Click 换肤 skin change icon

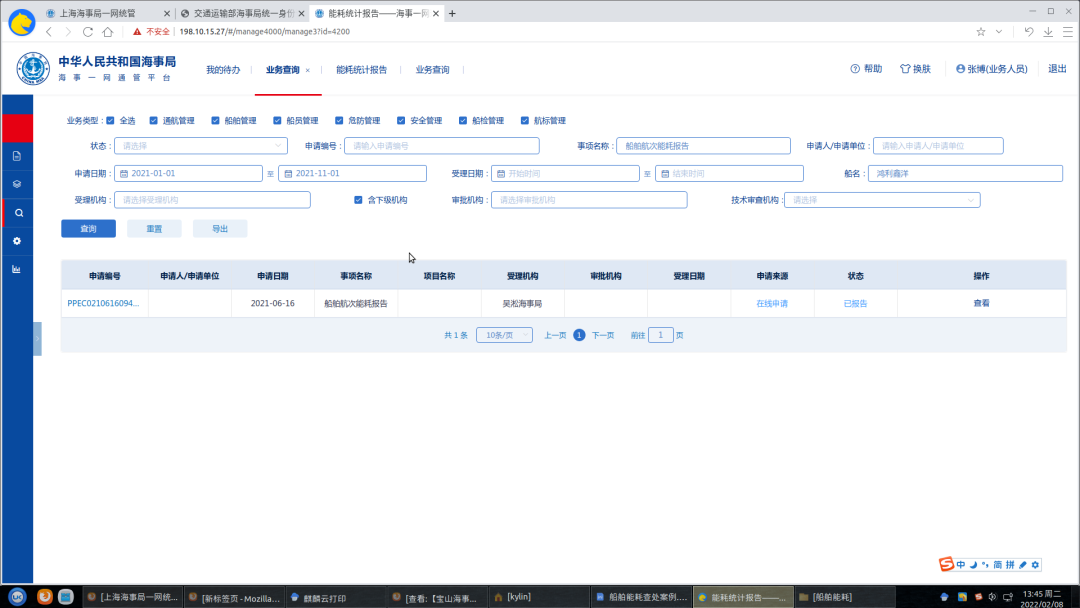tap(915, 69)
